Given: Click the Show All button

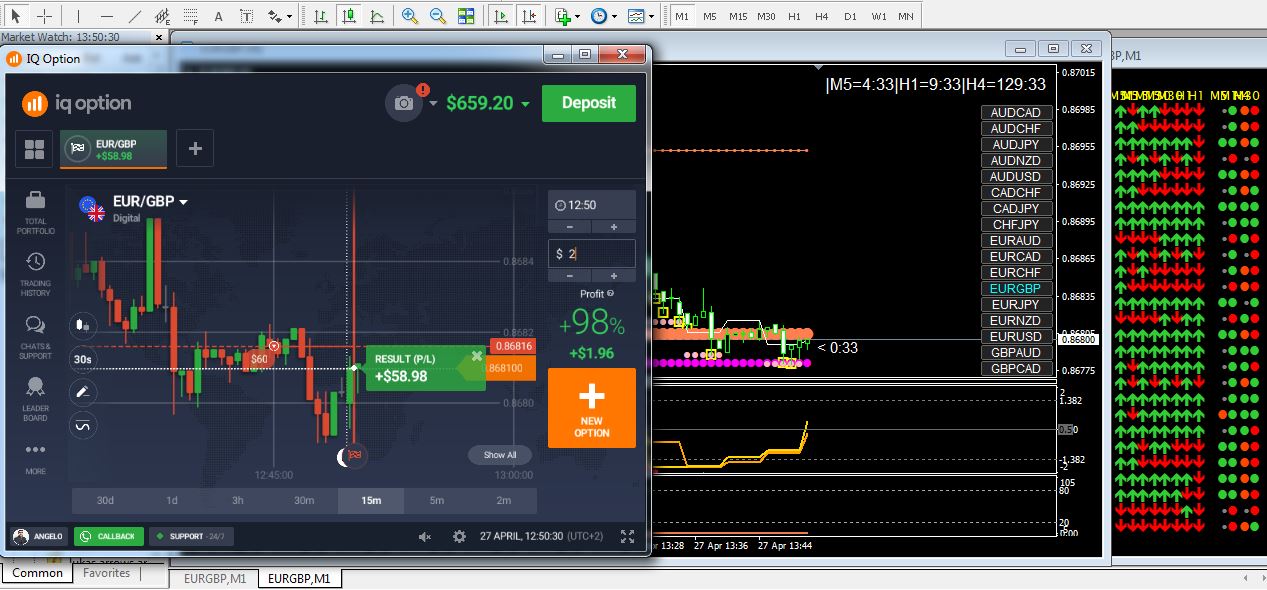Looking at the screenshot, I should coord(500,455).
